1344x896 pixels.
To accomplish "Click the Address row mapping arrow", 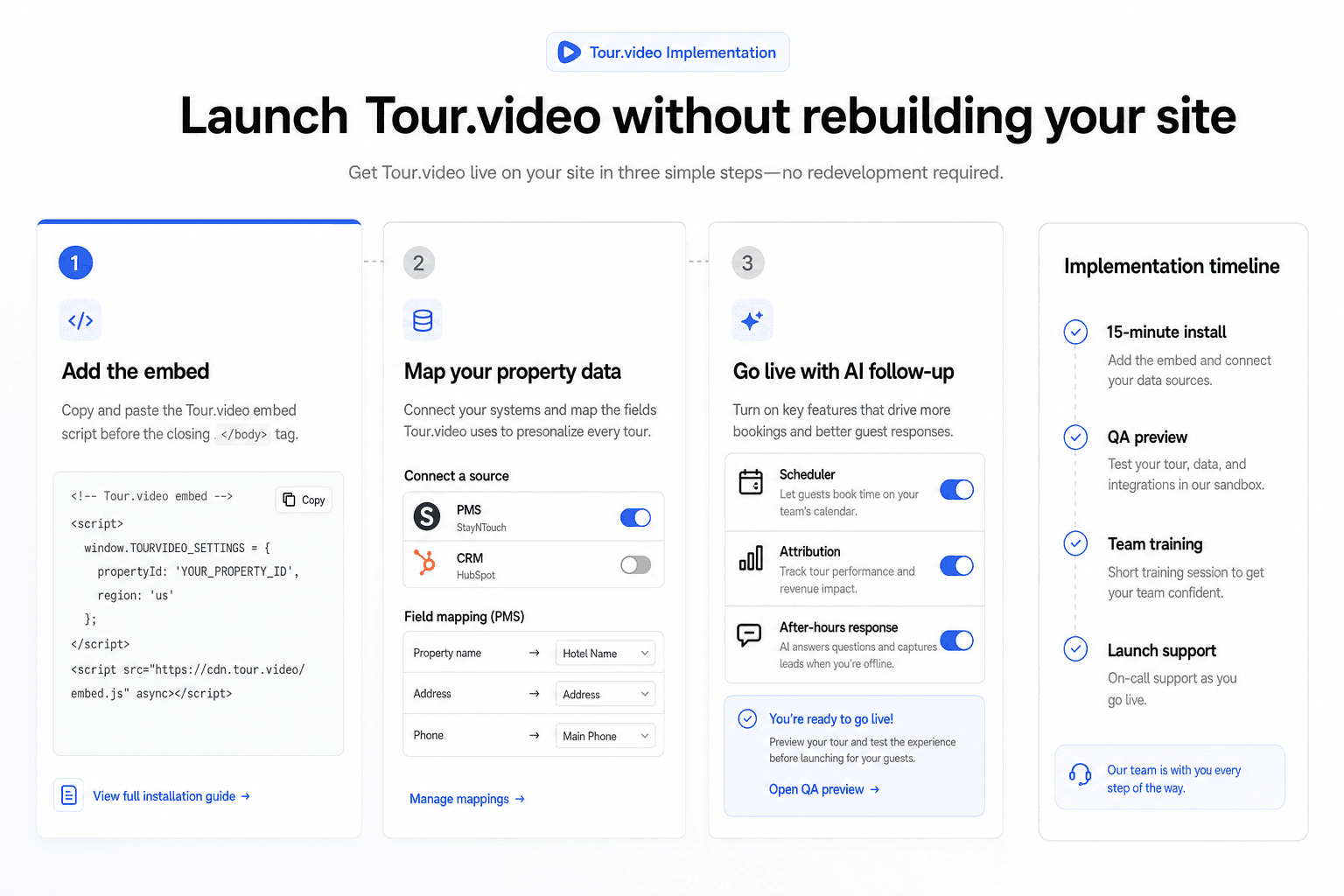I will pyautogui.click(x=534, y=694).
